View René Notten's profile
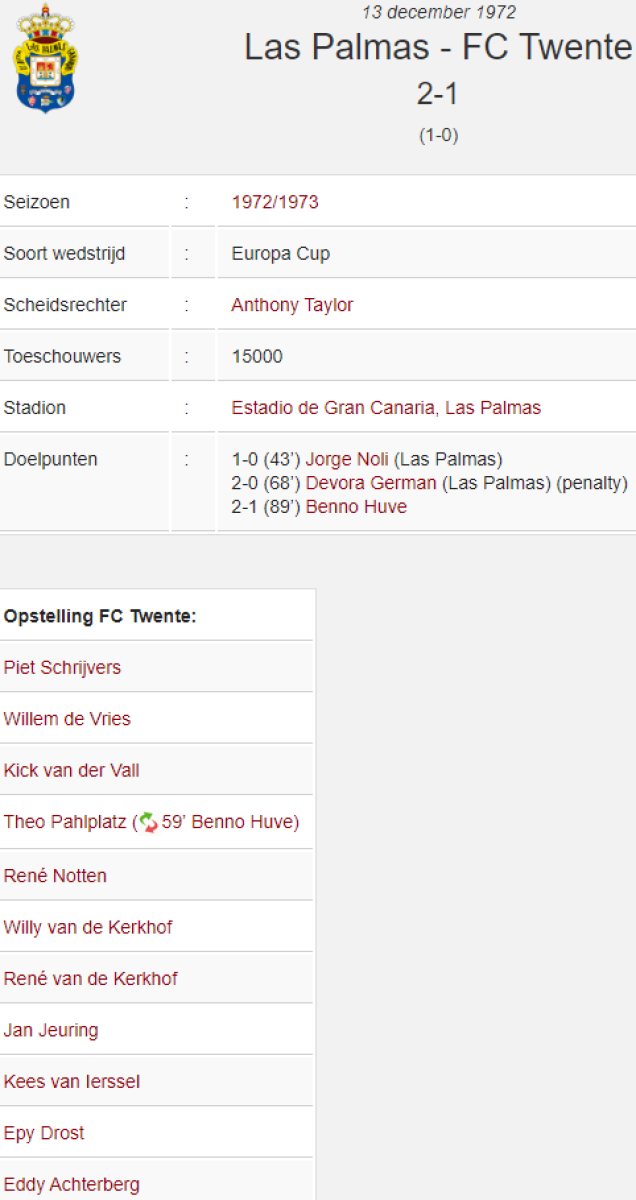Viewport: 636px width, 1200px height. (x=55, y=876)
